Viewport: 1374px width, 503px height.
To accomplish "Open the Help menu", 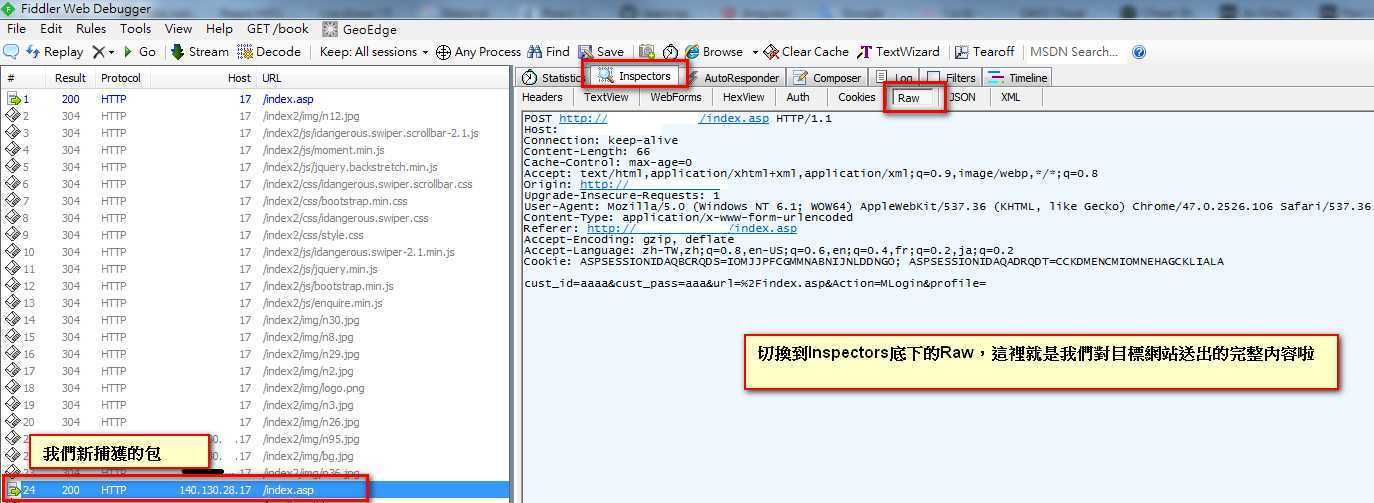I will [219, 29].
